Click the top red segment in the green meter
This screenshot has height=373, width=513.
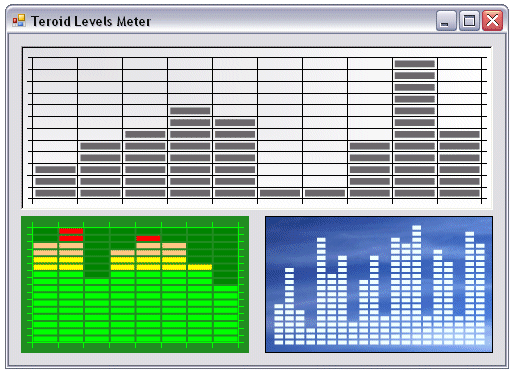pyautogui.click(x=71, y=231)
